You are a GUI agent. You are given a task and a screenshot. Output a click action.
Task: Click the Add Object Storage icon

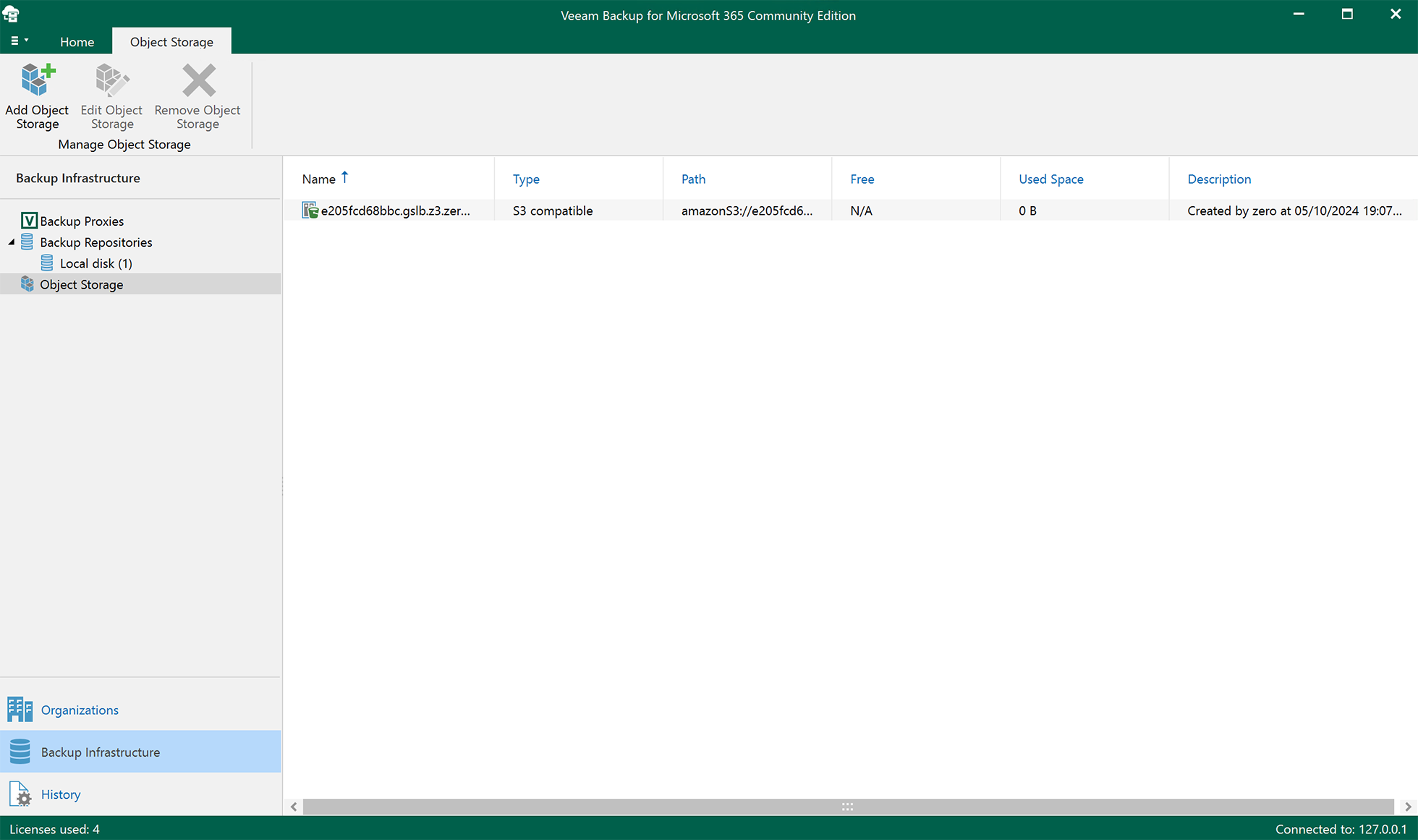pyautogui.click(x=37, y=80)
